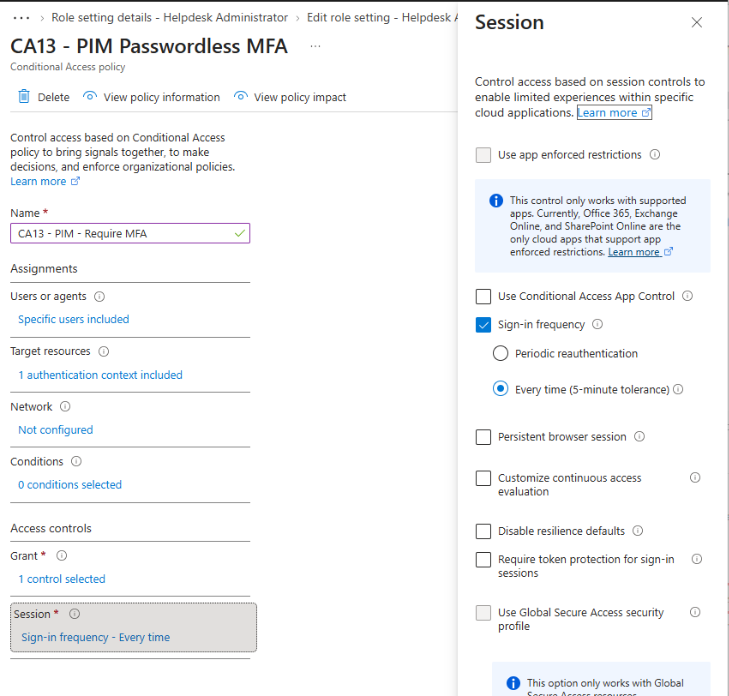Enable Use Conditional Access App Control checkbox
Image resolution: width=729 pixels, height=696 pixels.
[484, 296]
